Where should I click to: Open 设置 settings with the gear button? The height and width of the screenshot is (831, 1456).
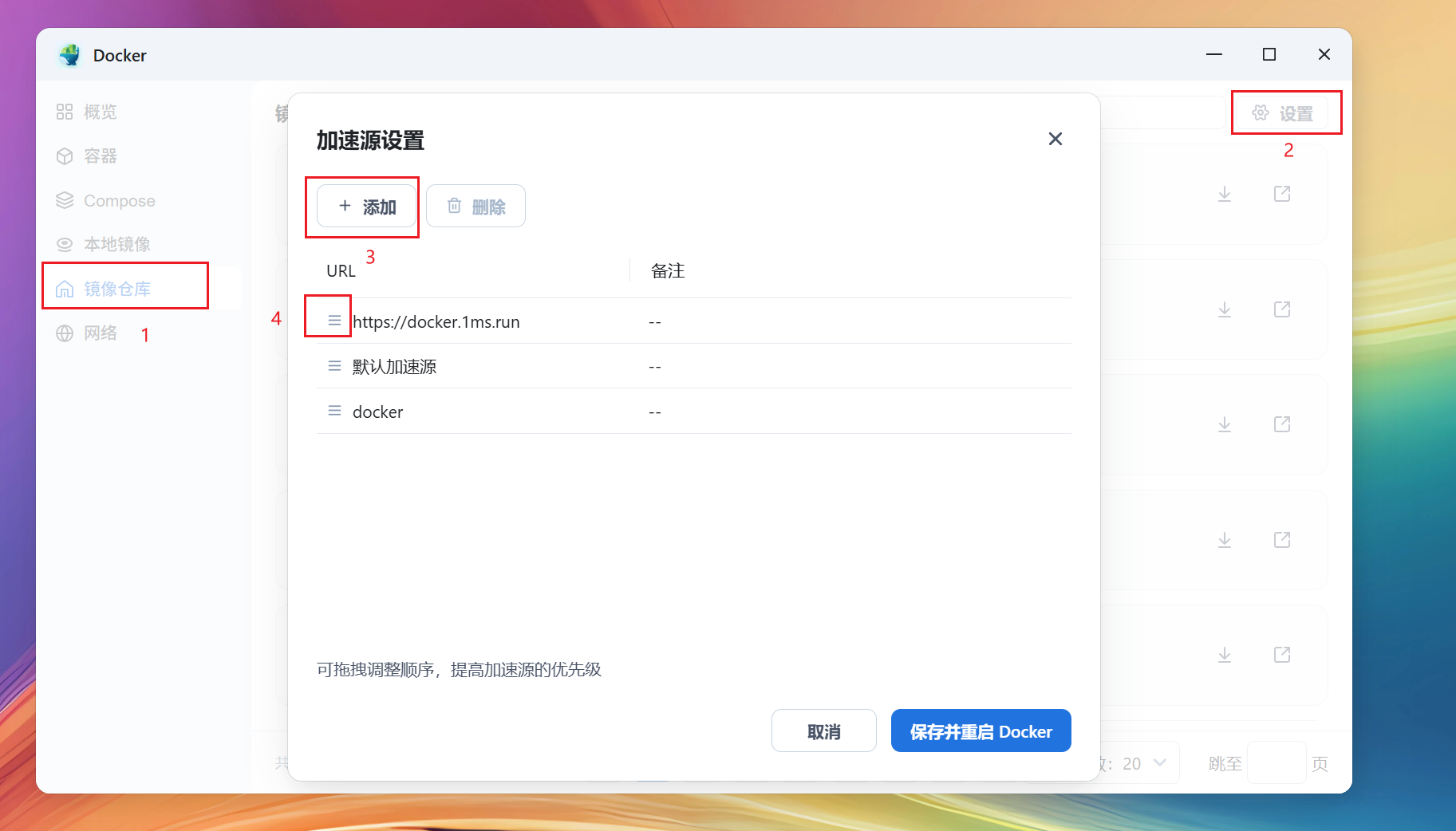[x=1283, y=113]
